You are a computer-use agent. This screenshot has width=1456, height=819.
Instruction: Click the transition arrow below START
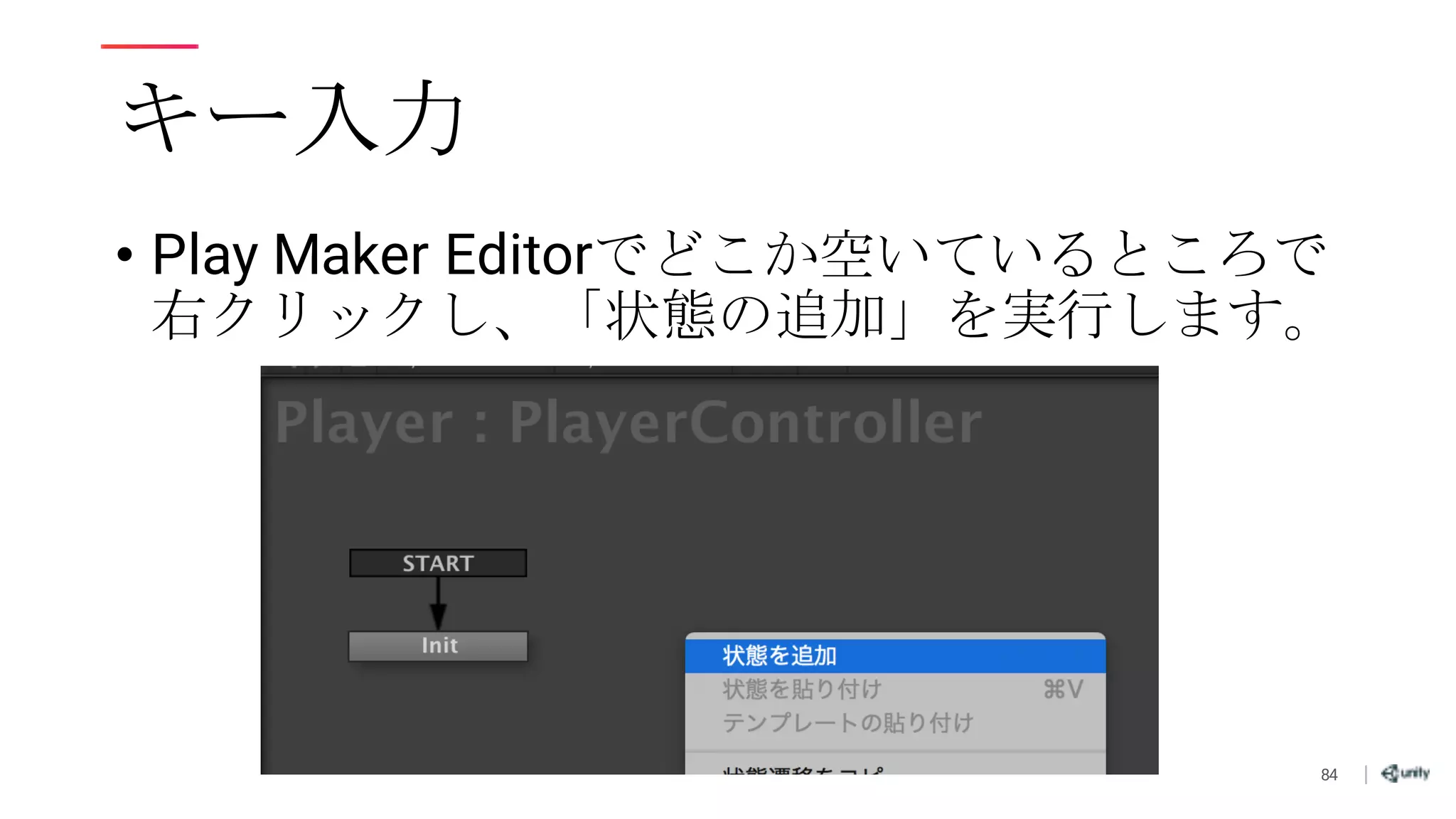438,604
